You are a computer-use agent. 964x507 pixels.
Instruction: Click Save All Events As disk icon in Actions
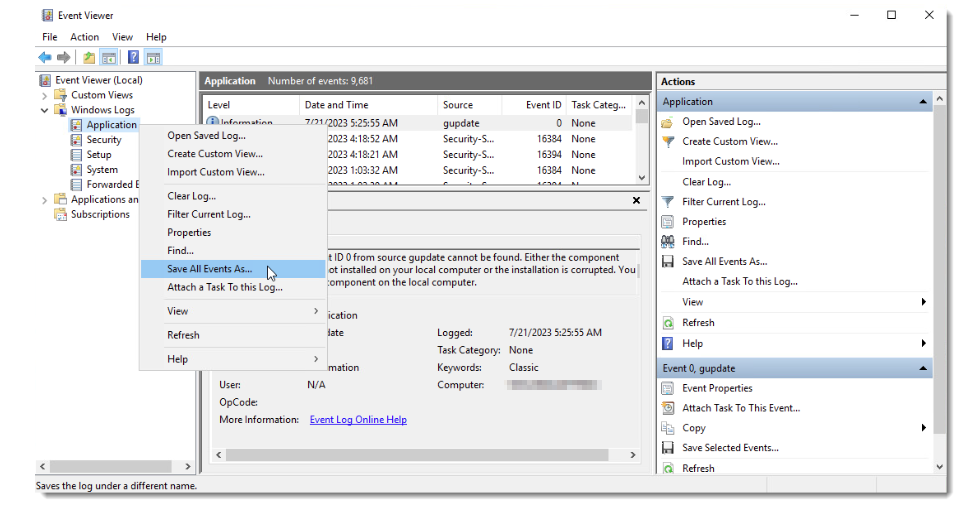[x=668, y=261]
